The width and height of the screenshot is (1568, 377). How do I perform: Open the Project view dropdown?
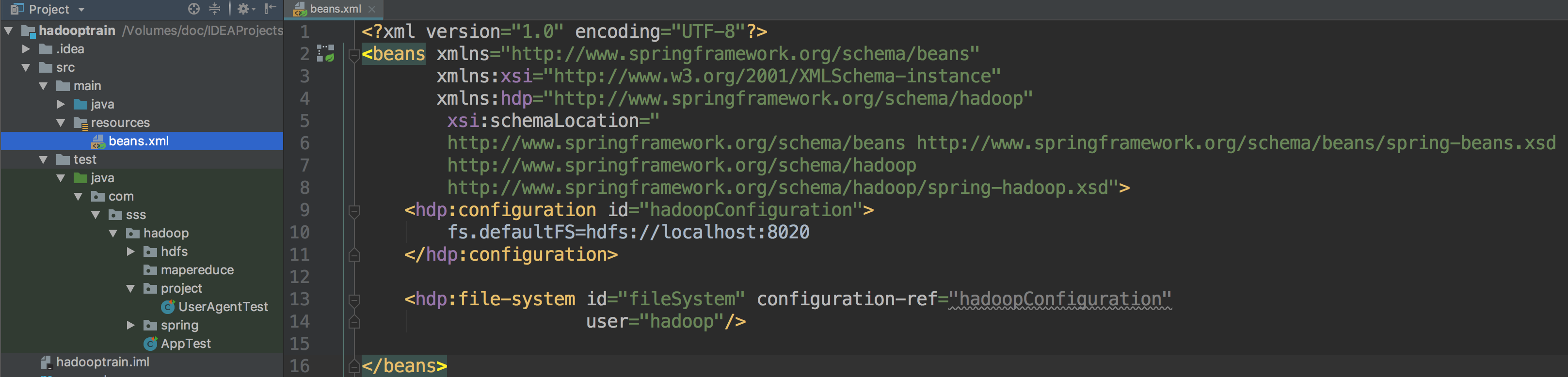(81, 9)
